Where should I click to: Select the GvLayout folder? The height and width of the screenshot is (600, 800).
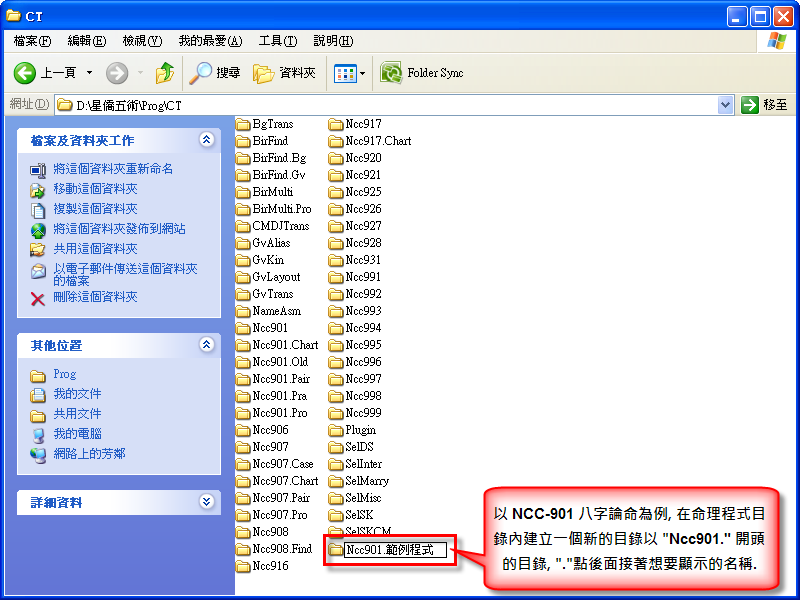point(276,277)
